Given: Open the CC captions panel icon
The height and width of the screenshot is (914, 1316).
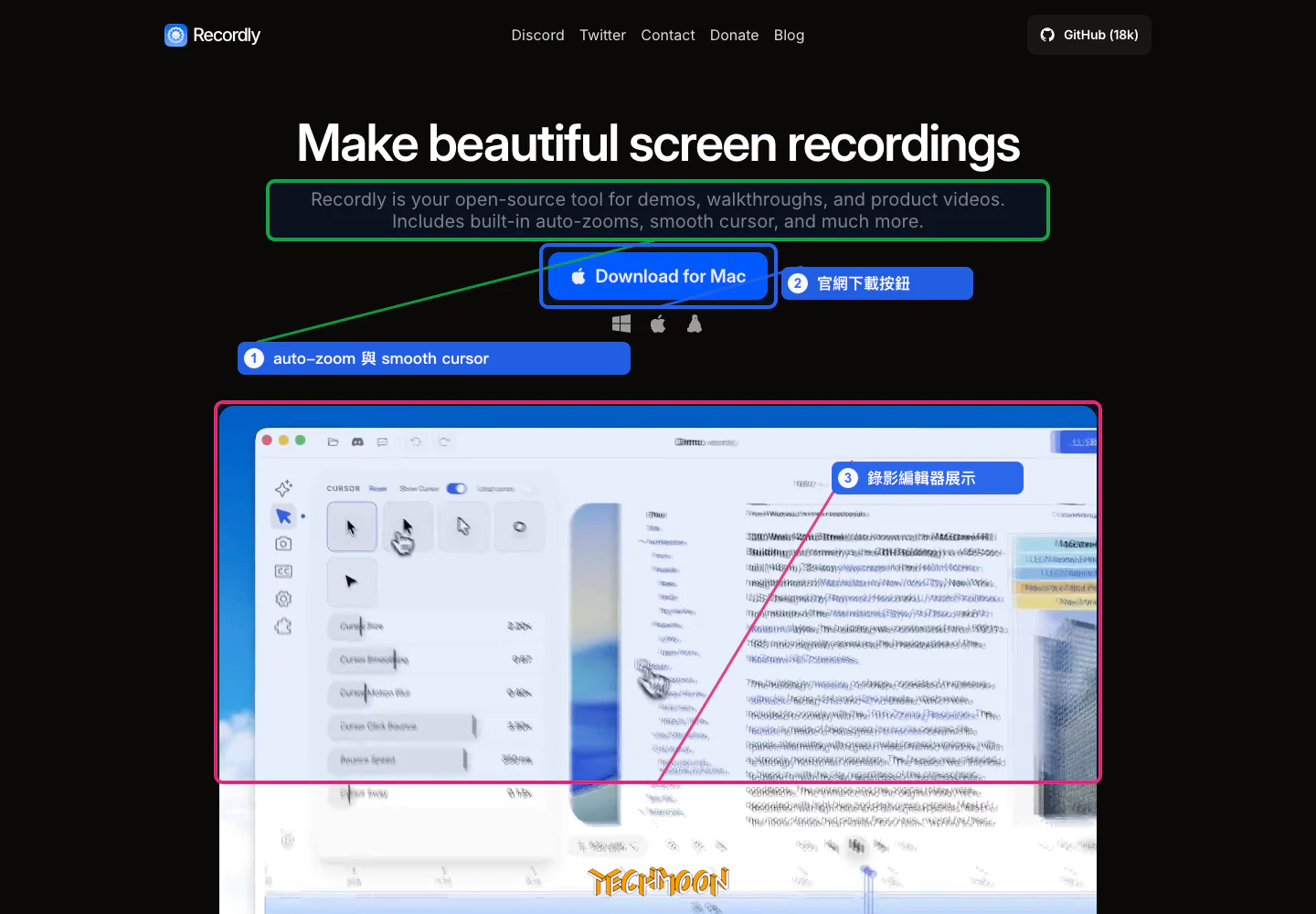Looking at the screenshot, I should coord(283,571).
